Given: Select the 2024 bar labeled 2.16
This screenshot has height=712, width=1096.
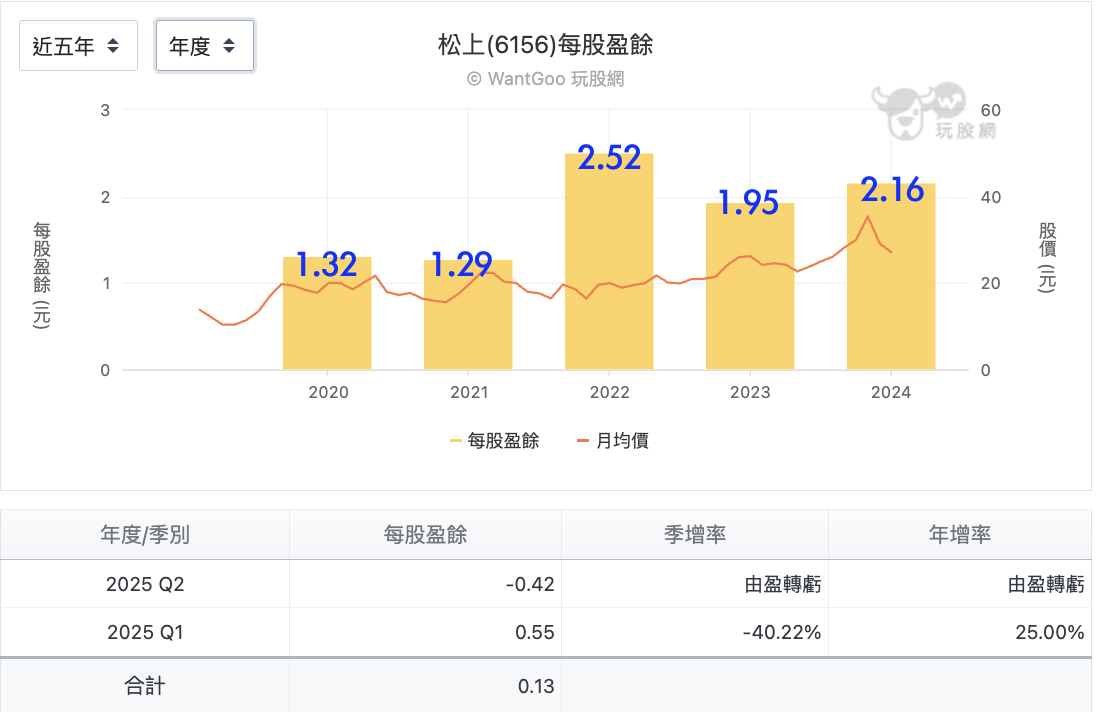Looking at the screenshot, I should [x=891, y=285].
